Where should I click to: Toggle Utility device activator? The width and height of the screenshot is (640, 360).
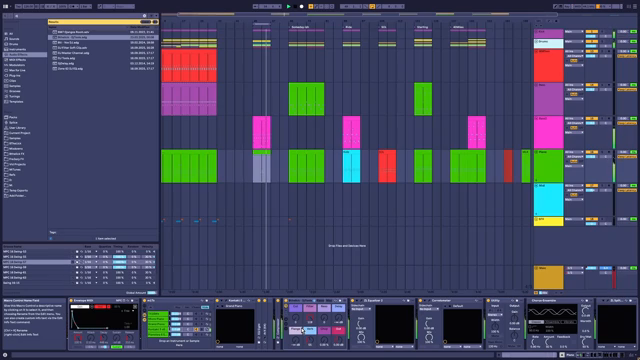tap(488, 300)
